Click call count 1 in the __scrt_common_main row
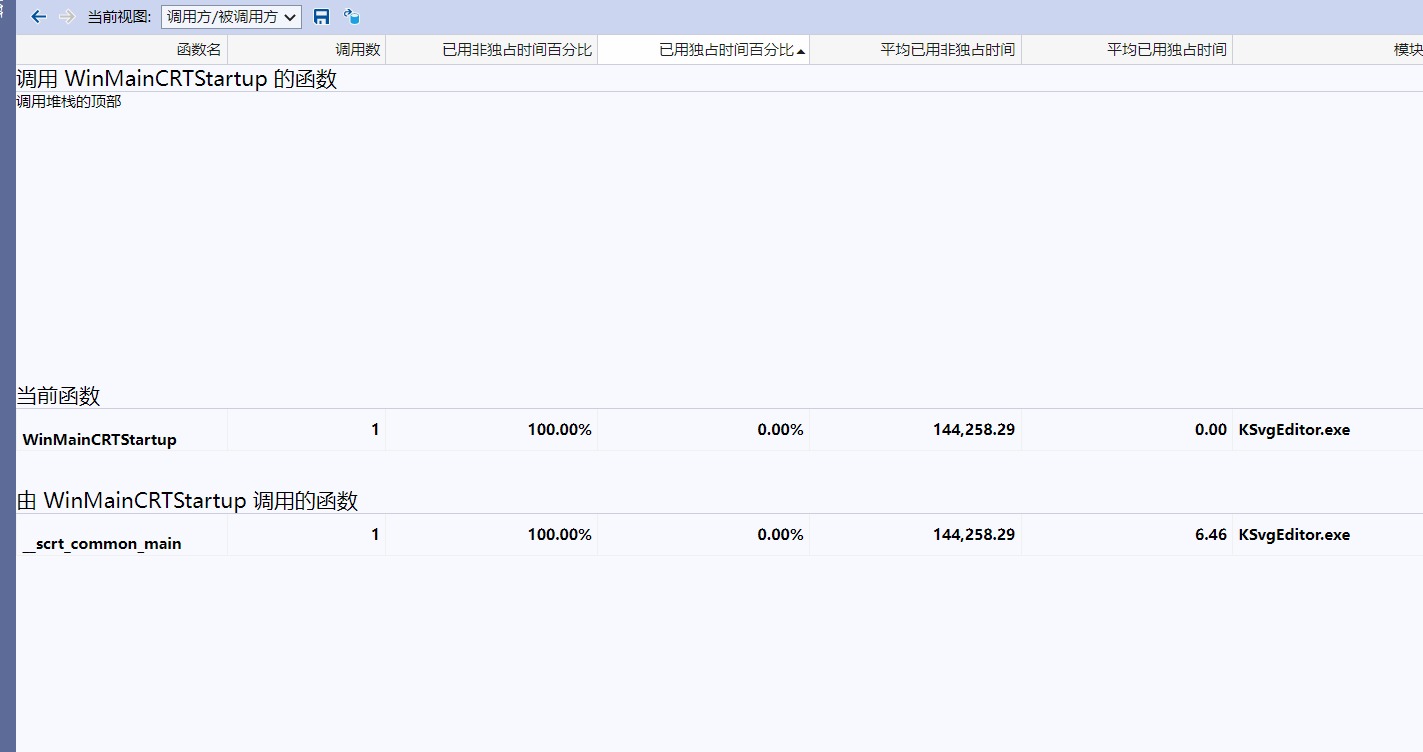Viewport: 1423px width, 752px height. pos(375,535)
